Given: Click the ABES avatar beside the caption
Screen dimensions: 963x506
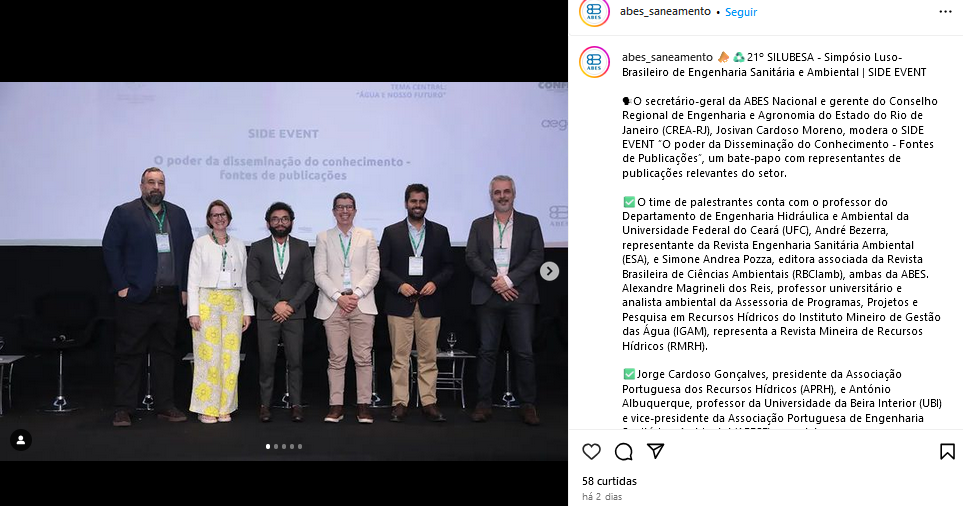Looking at the screenshot, I should 594,62.
